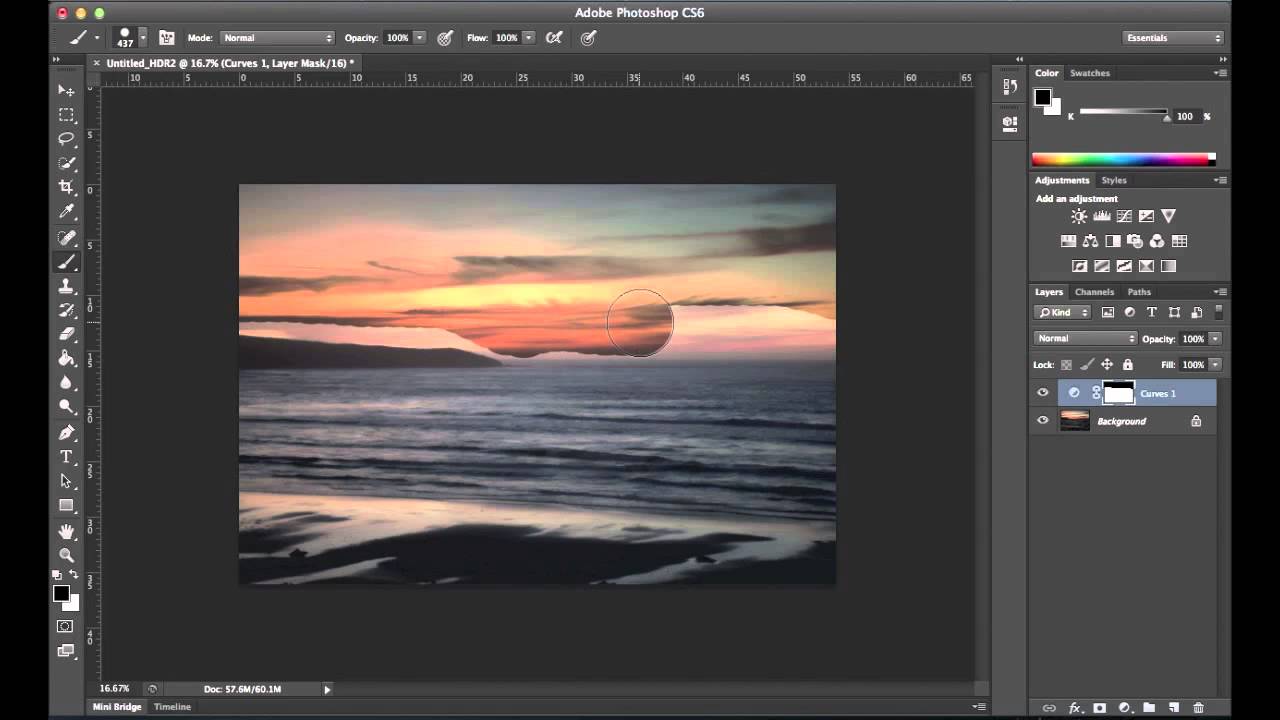Click the add layer style fx button
The image size is (1280, 720).
(x=1075, y=708)
